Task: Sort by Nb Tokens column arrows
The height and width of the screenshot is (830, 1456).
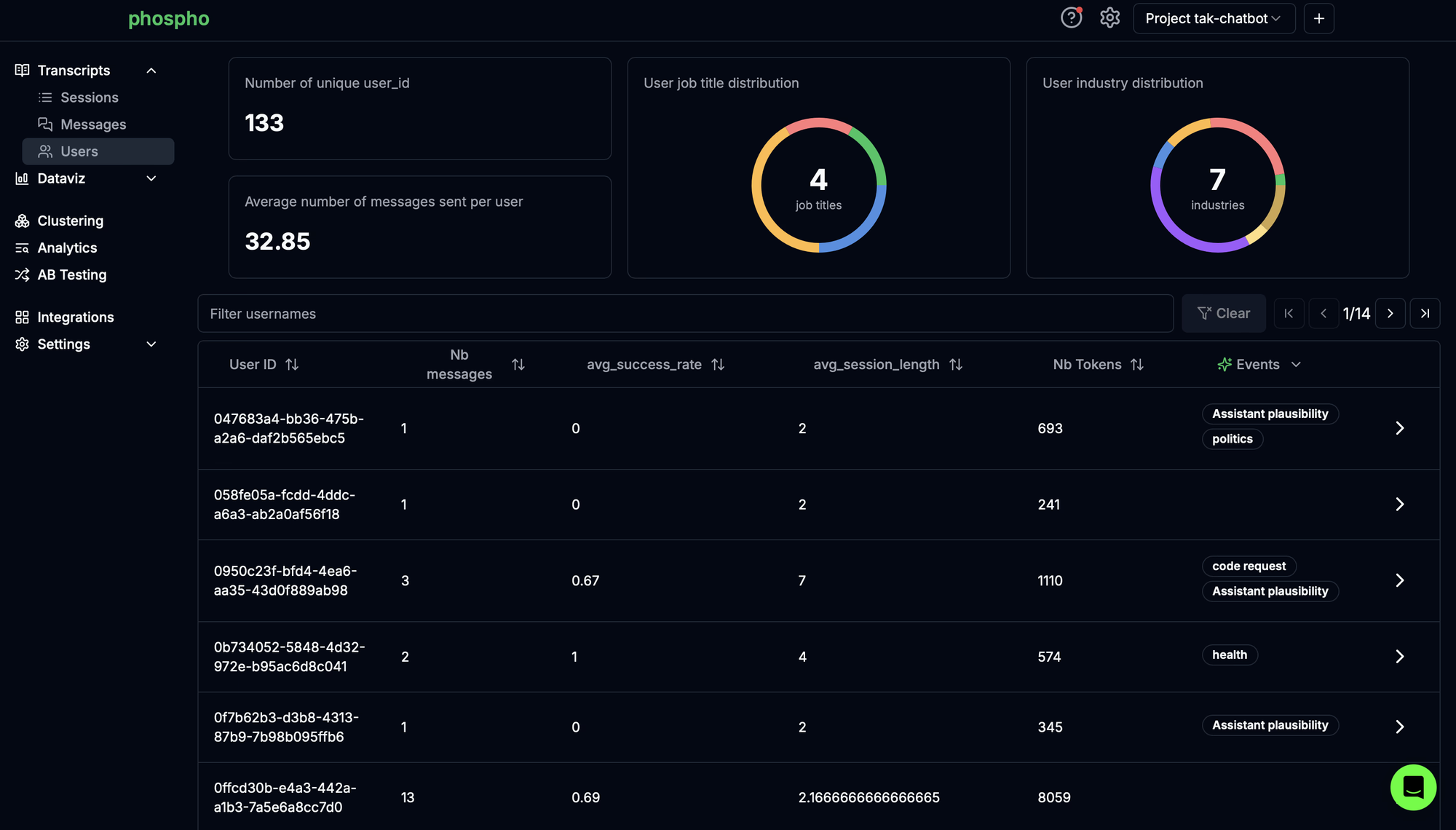Action: (1137, 365)
